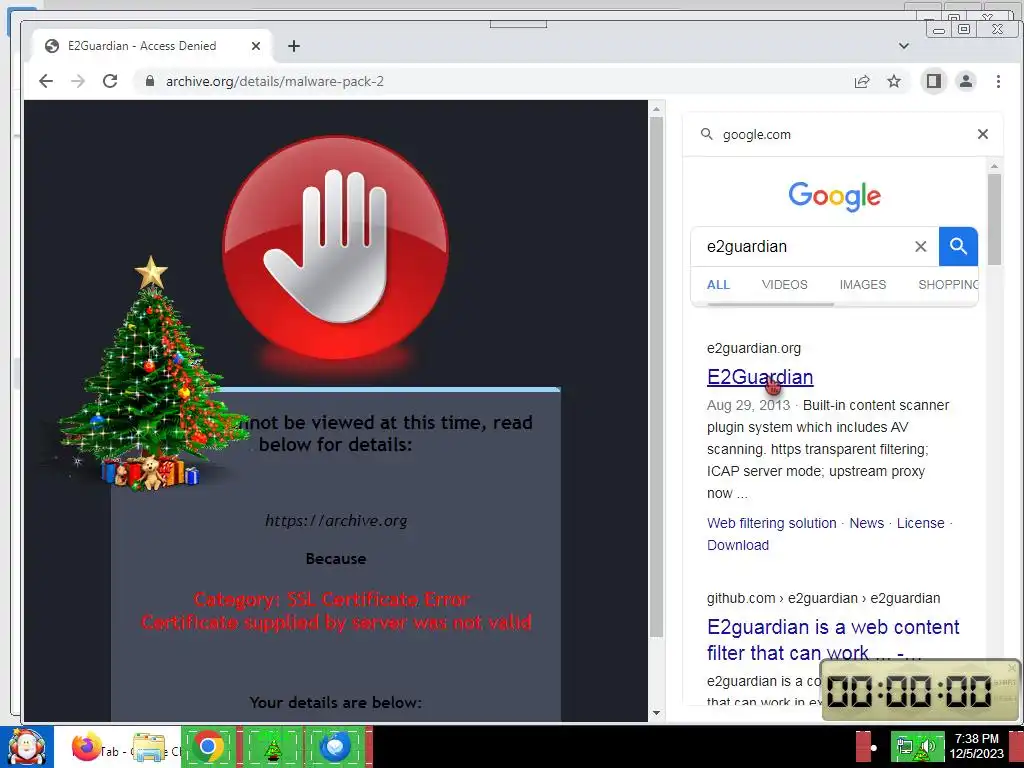Click the 00:00:00 timer widget

coord(920,690)
